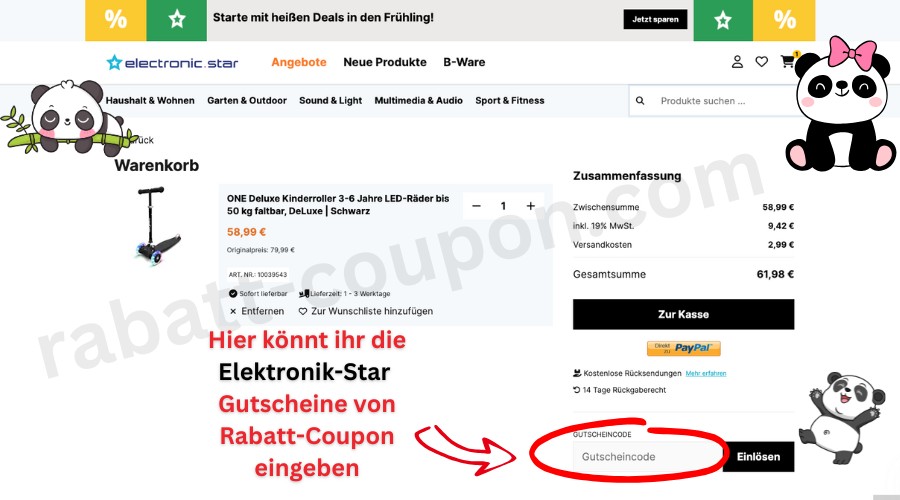Click the search magnifier icon
The height and width of the screenshot is (500, 900).
pos(640,101)
